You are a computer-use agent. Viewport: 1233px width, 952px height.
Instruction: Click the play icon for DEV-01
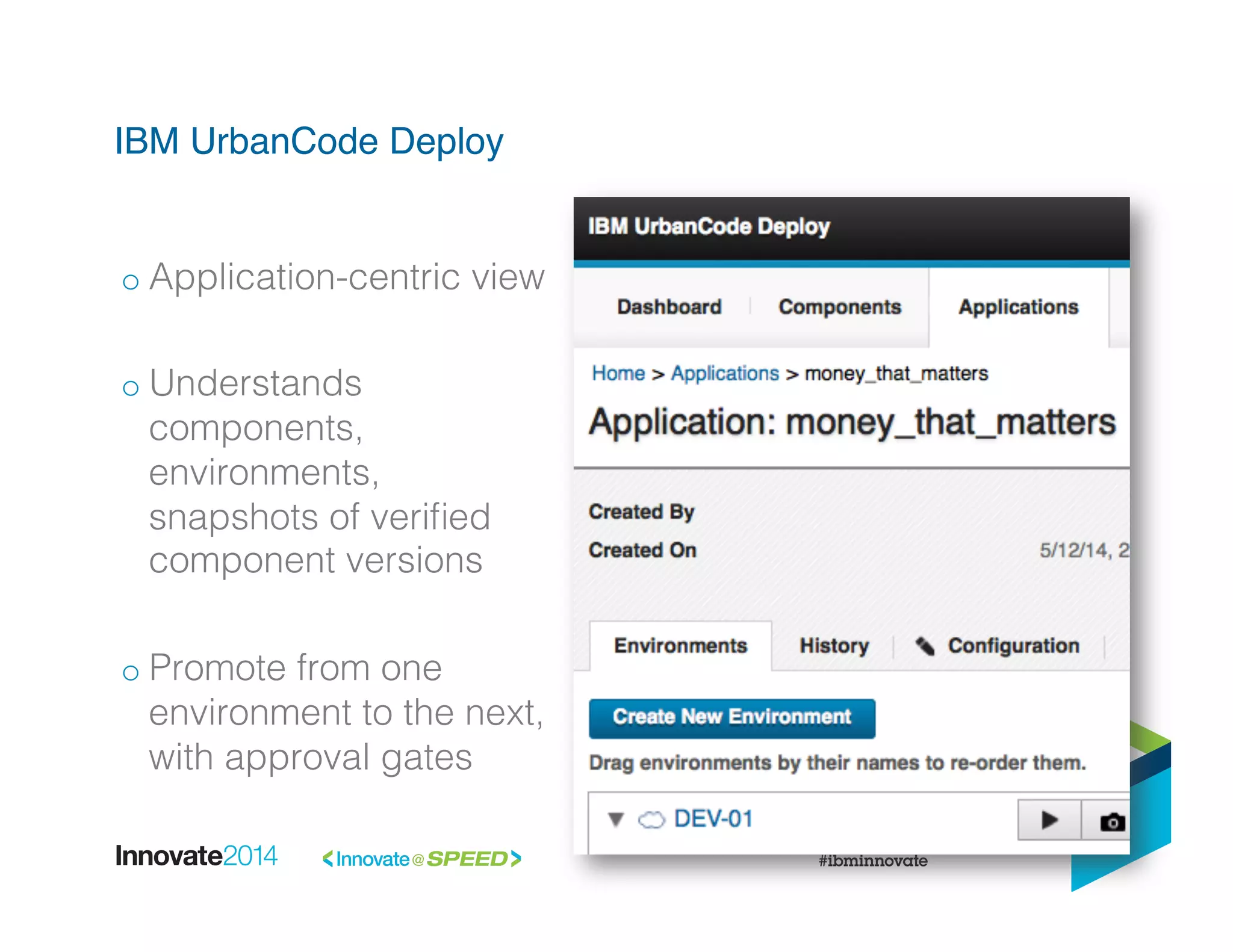1049,820
